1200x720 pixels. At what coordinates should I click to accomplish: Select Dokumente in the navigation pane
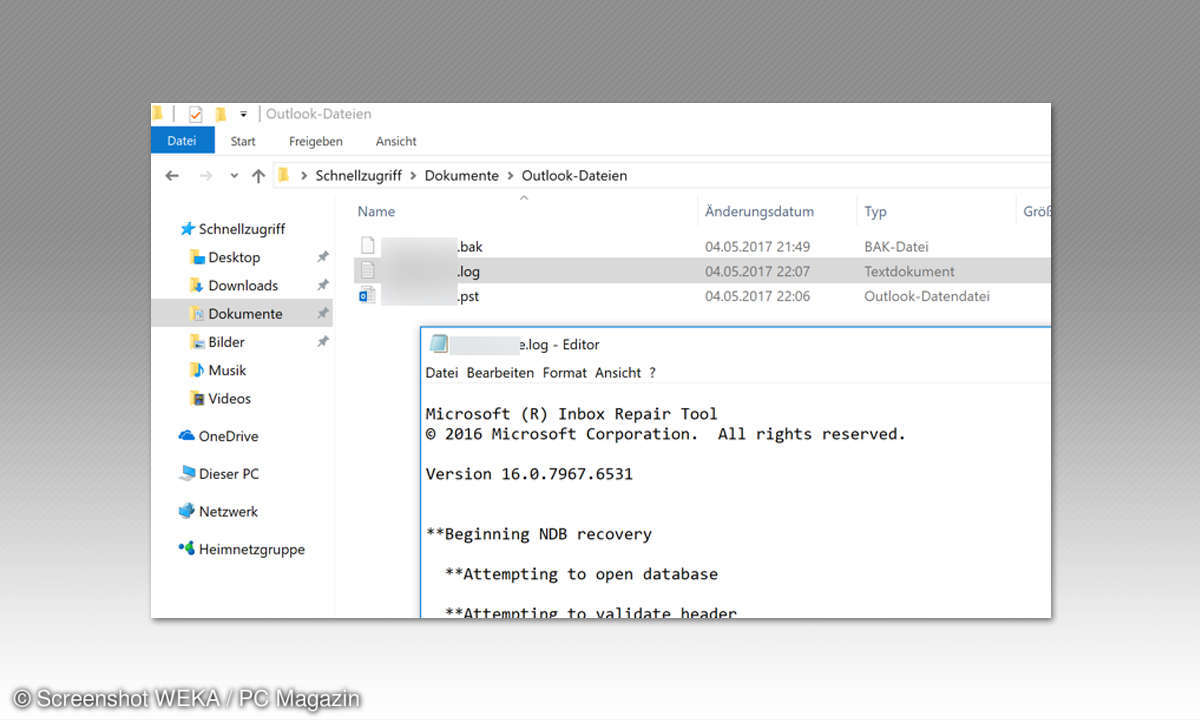pyautogui.click(x=245, y=313)
